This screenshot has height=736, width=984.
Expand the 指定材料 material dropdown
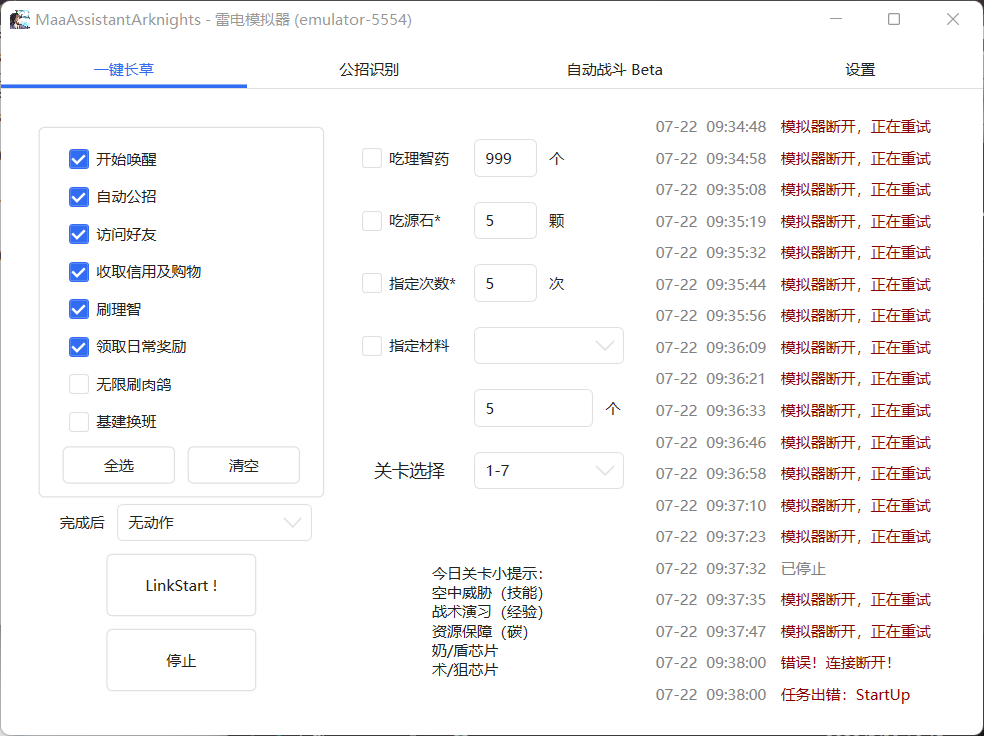tap(549, 346)
